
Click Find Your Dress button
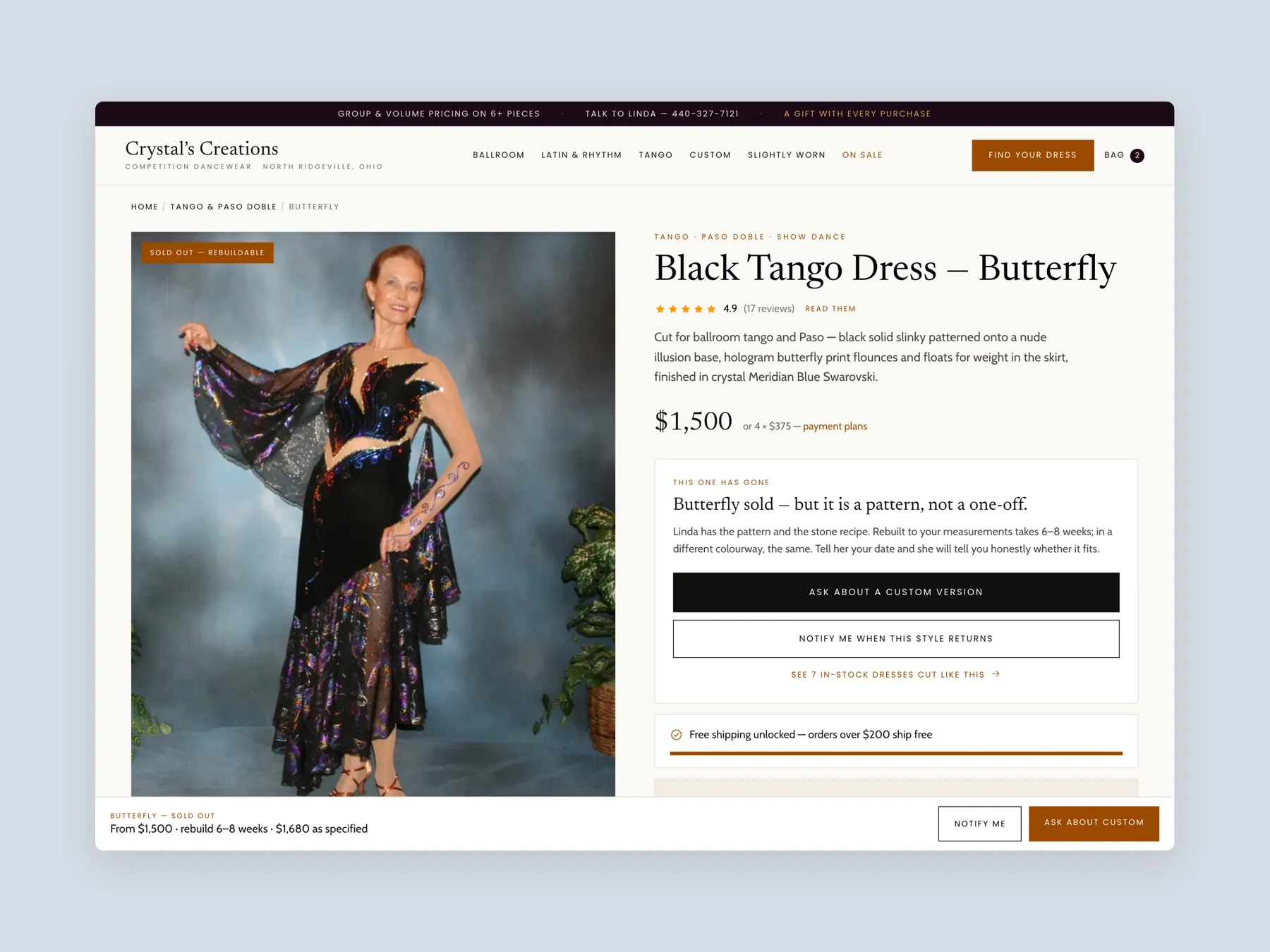(x=1032, y=155)
